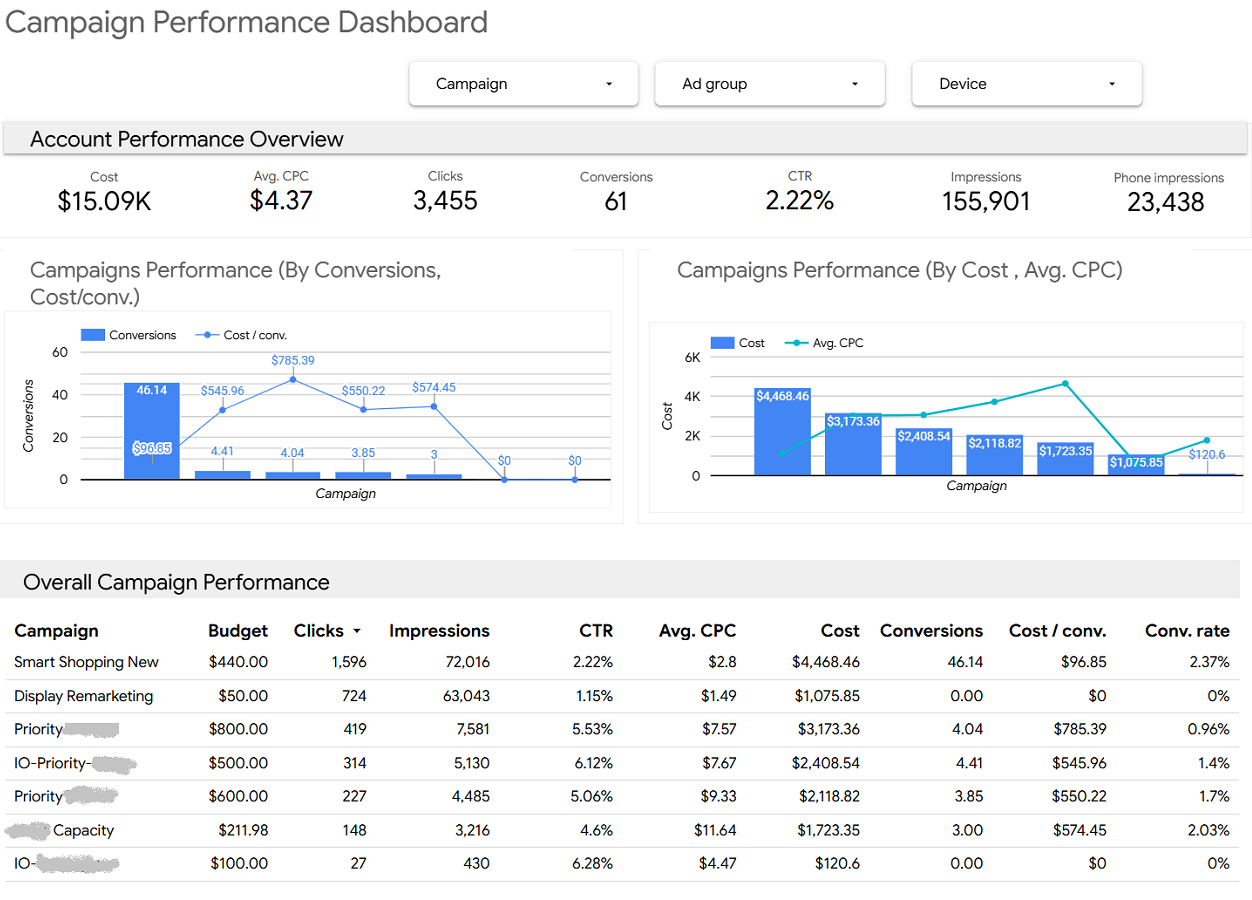Open the Device filter dropdown
This screenshot has height=900, width=1252.
pyautogui.click(x=1026, y=84)
